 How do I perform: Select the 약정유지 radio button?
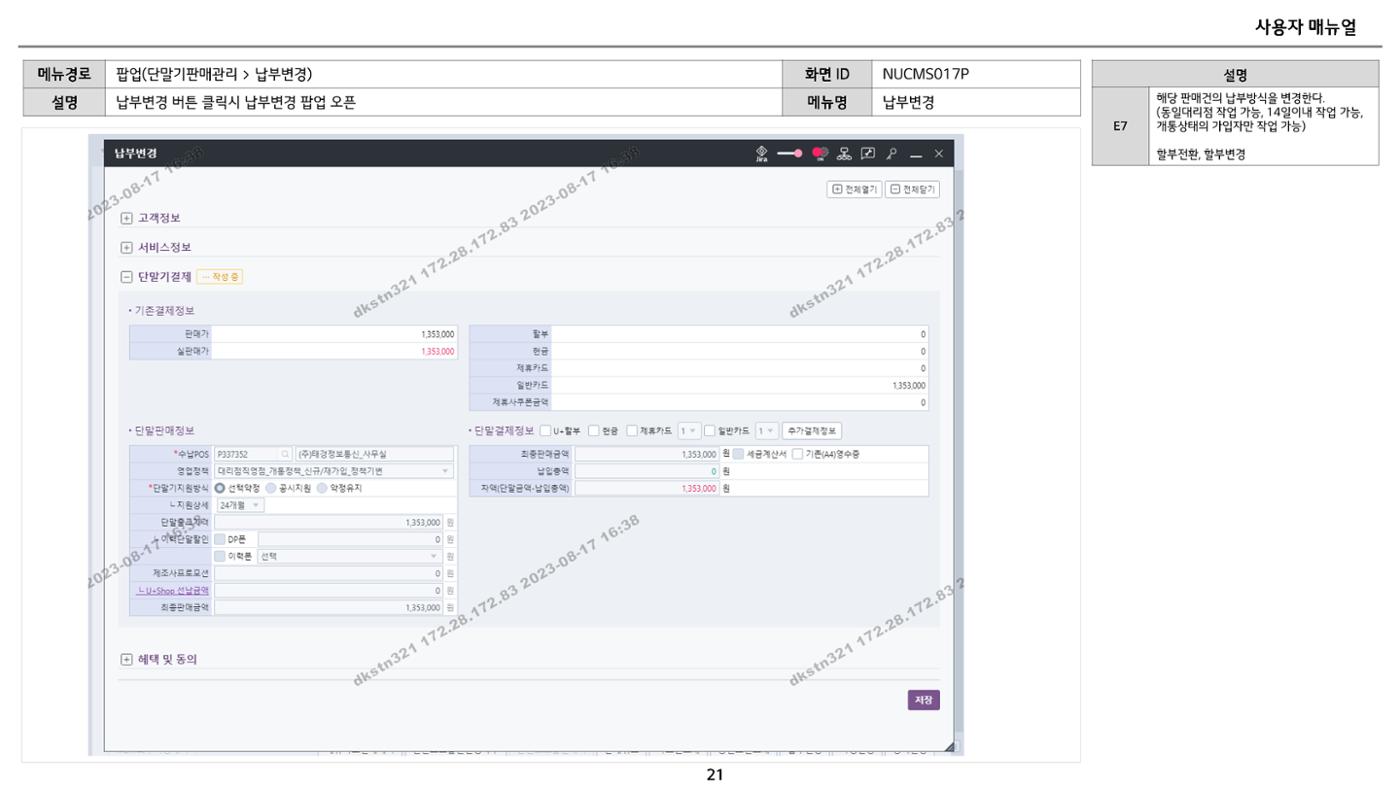pos(320,488)
